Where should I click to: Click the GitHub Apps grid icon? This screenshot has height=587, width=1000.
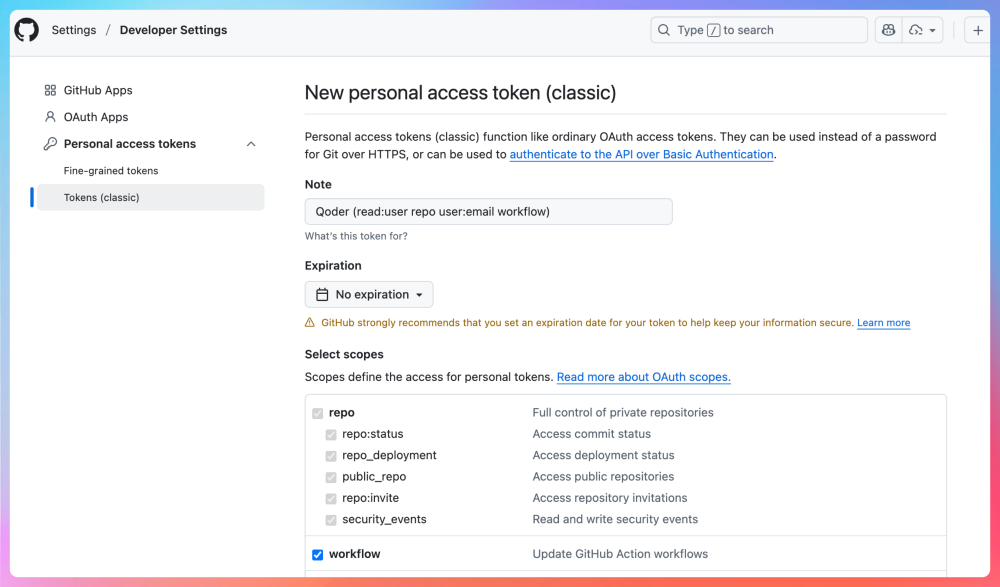pyautogui.click(x=50, y=90)
